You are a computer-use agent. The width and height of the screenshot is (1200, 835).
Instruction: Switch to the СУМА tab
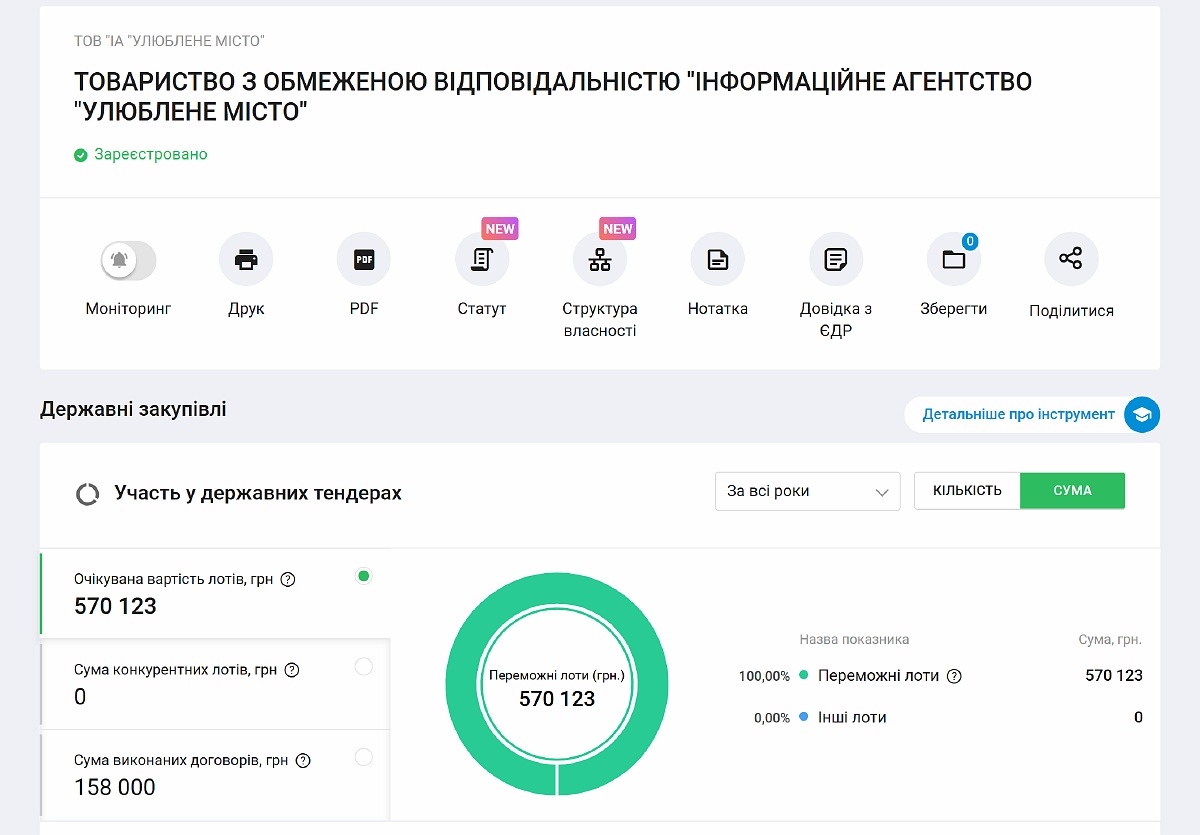pyautogui.click(x=1072, y=490)
